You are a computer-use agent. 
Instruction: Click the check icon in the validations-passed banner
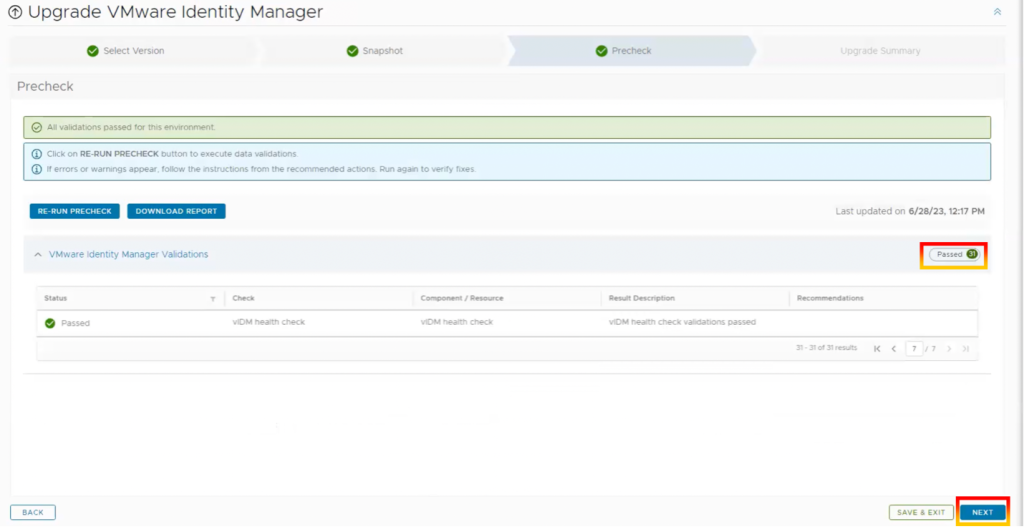tap(37, 127)
